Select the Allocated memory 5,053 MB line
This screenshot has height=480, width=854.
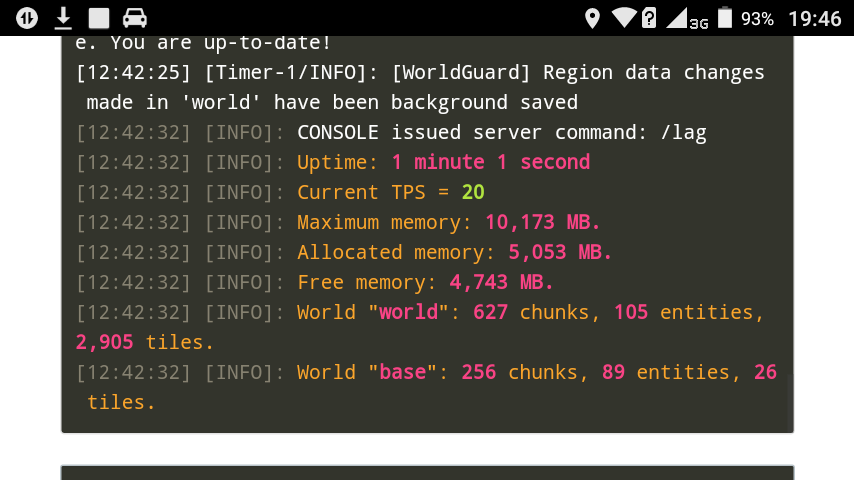click(344, 252)
